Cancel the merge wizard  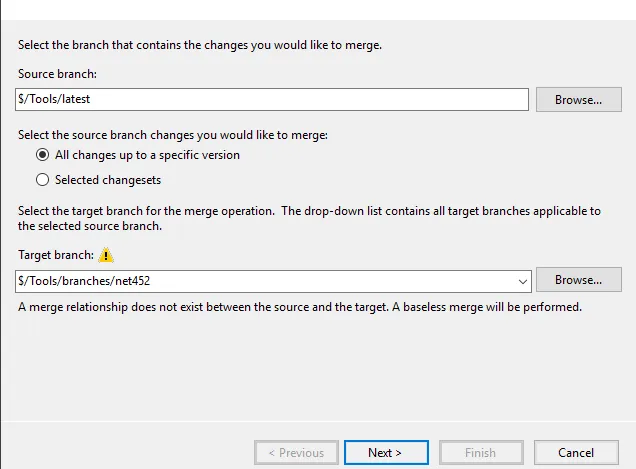[576, 452]
